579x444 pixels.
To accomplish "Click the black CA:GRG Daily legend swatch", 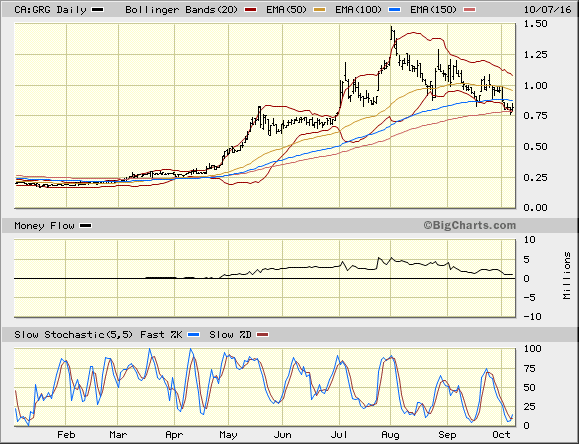I will click(x=97, y=10).
